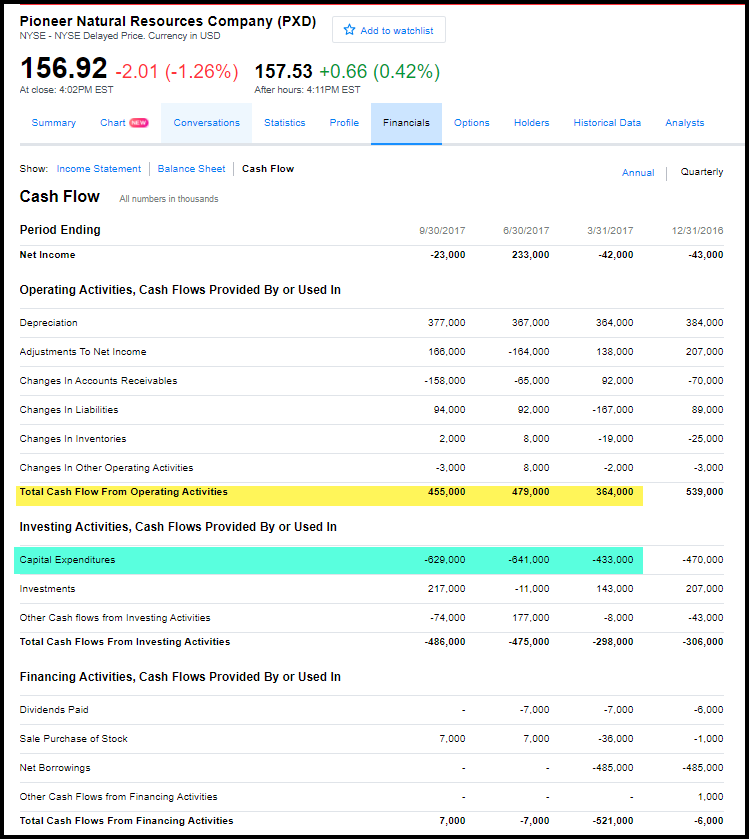This screenshot has width=749, height=839.
Task: Select the Cash Flow statement view
Action: point(268,169)
